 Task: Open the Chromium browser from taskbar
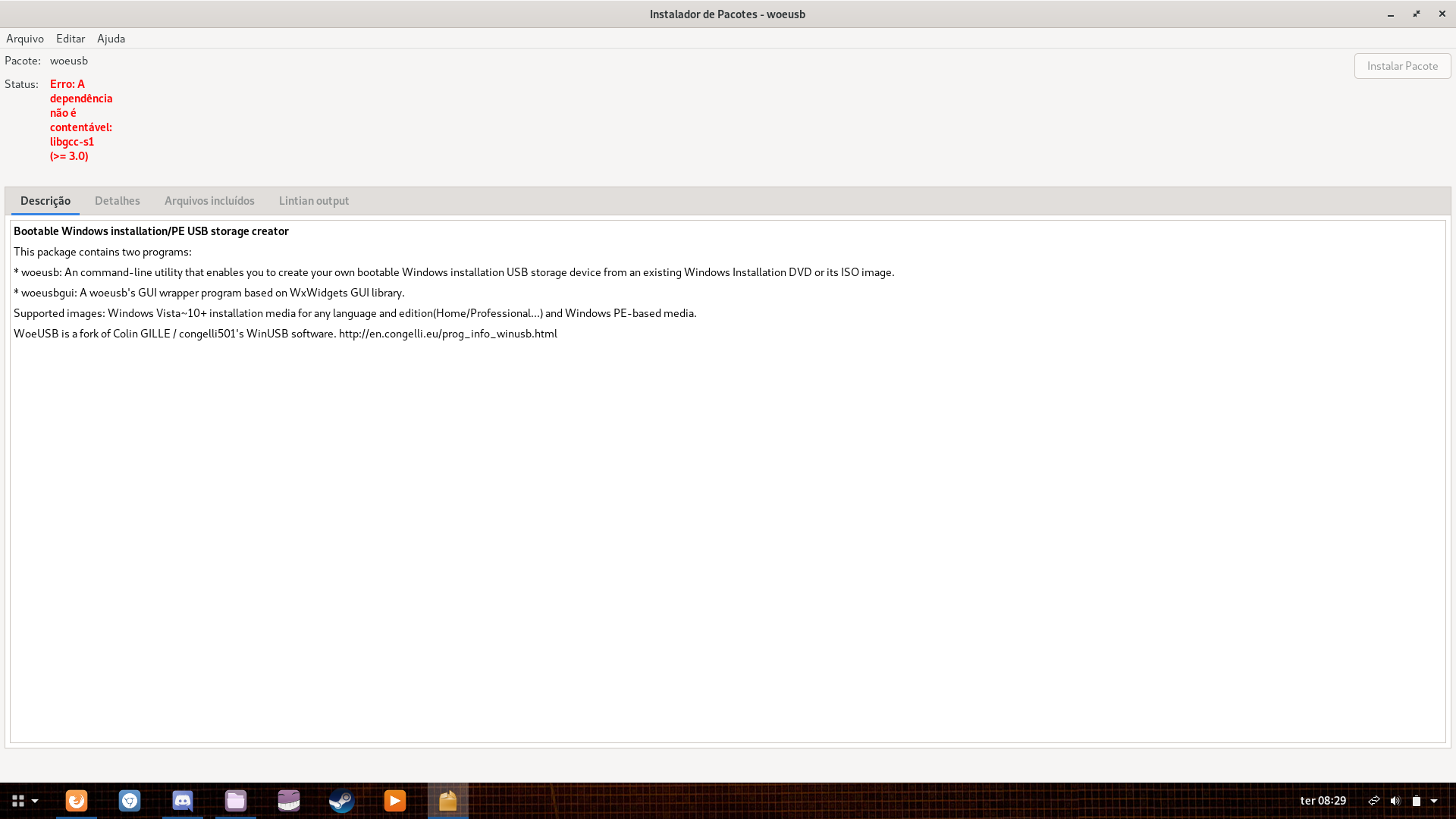[x=130, y=801]
